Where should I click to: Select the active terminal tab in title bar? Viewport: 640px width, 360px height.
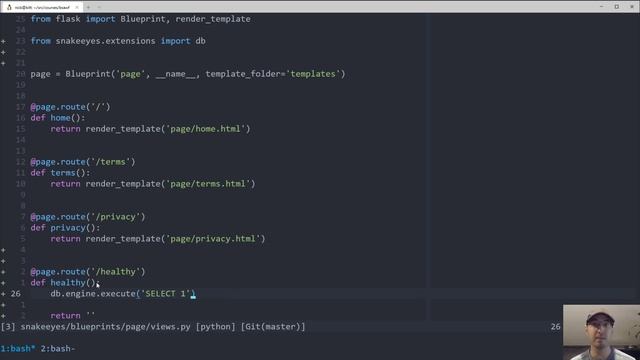42,7
